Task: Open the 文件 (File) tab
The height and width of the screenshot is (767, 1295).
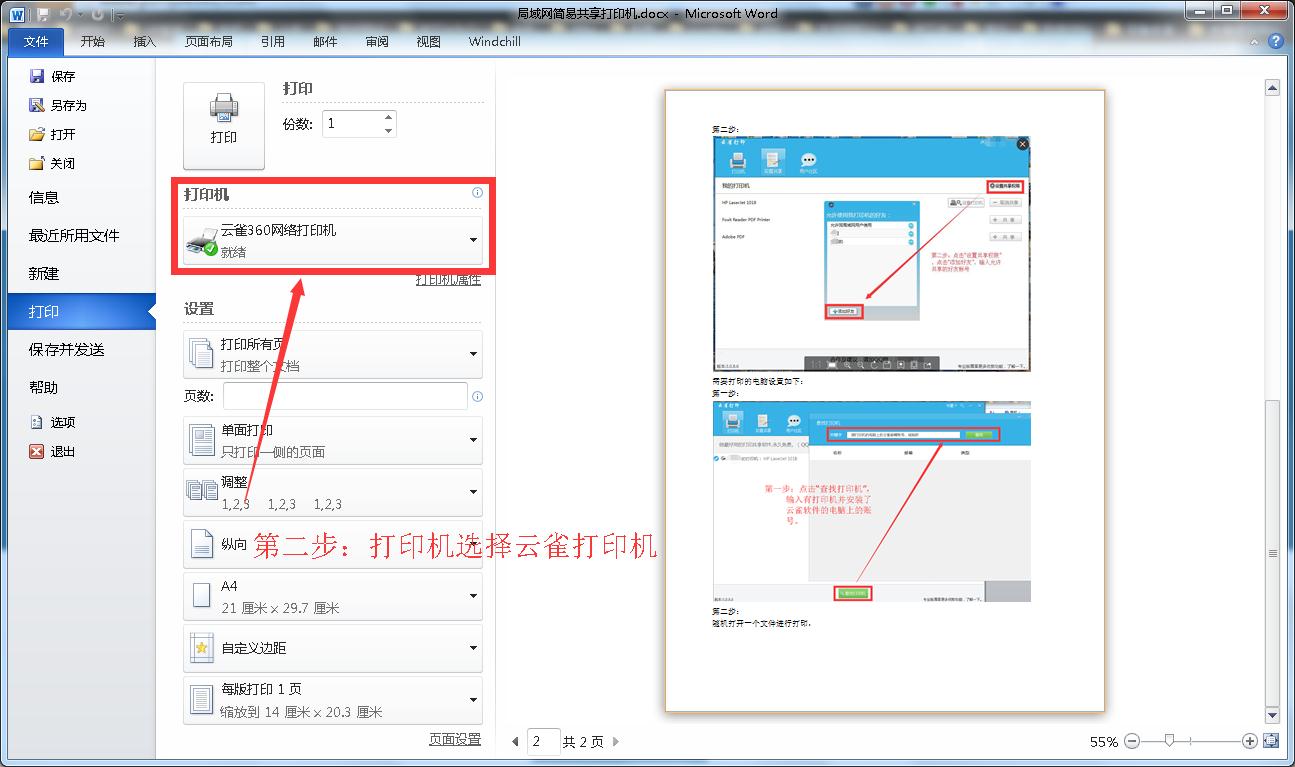Action: [x=36, y=42]
